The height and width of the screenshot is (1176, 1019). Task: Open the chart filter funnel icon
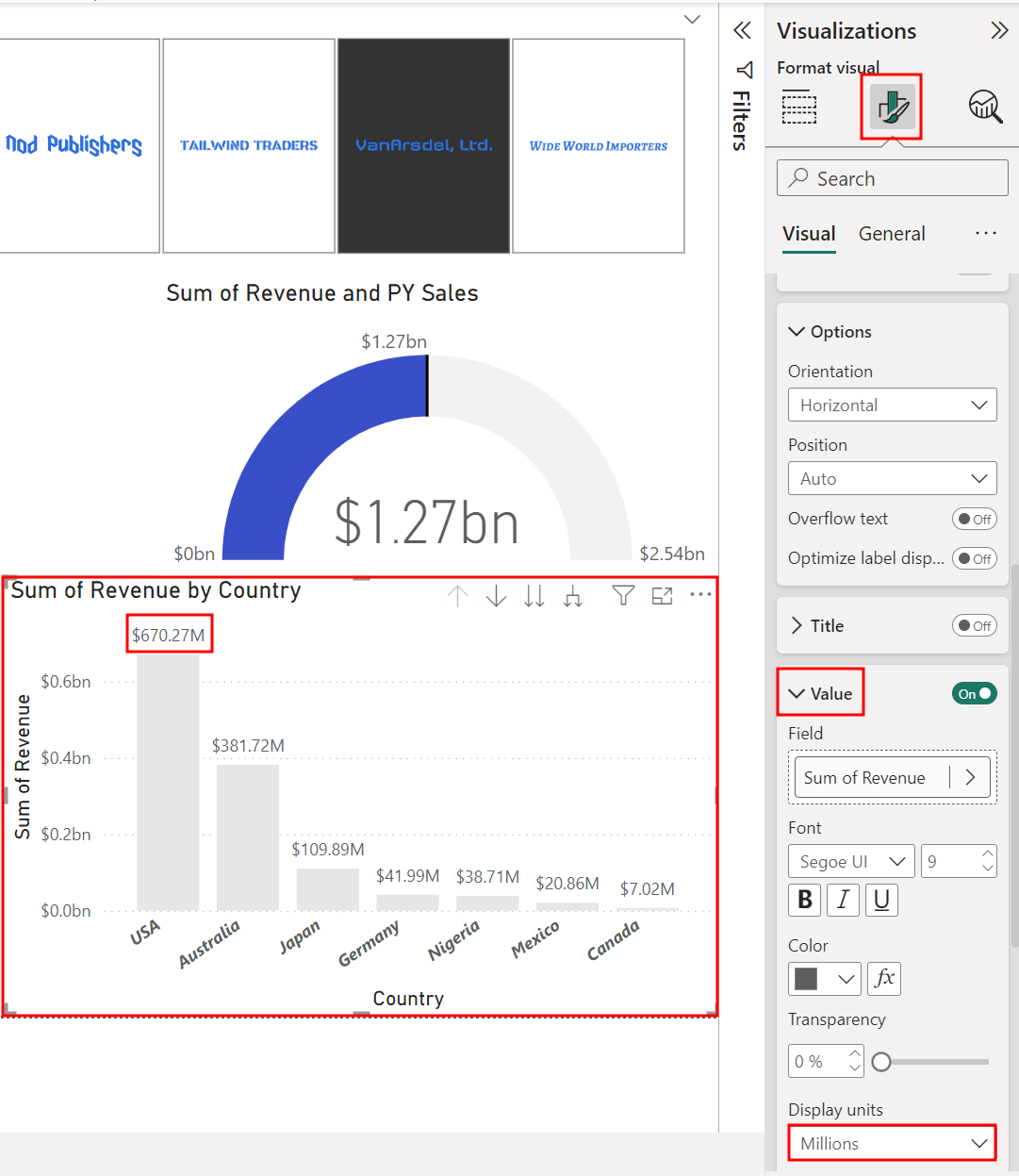(x=622, y=596)
